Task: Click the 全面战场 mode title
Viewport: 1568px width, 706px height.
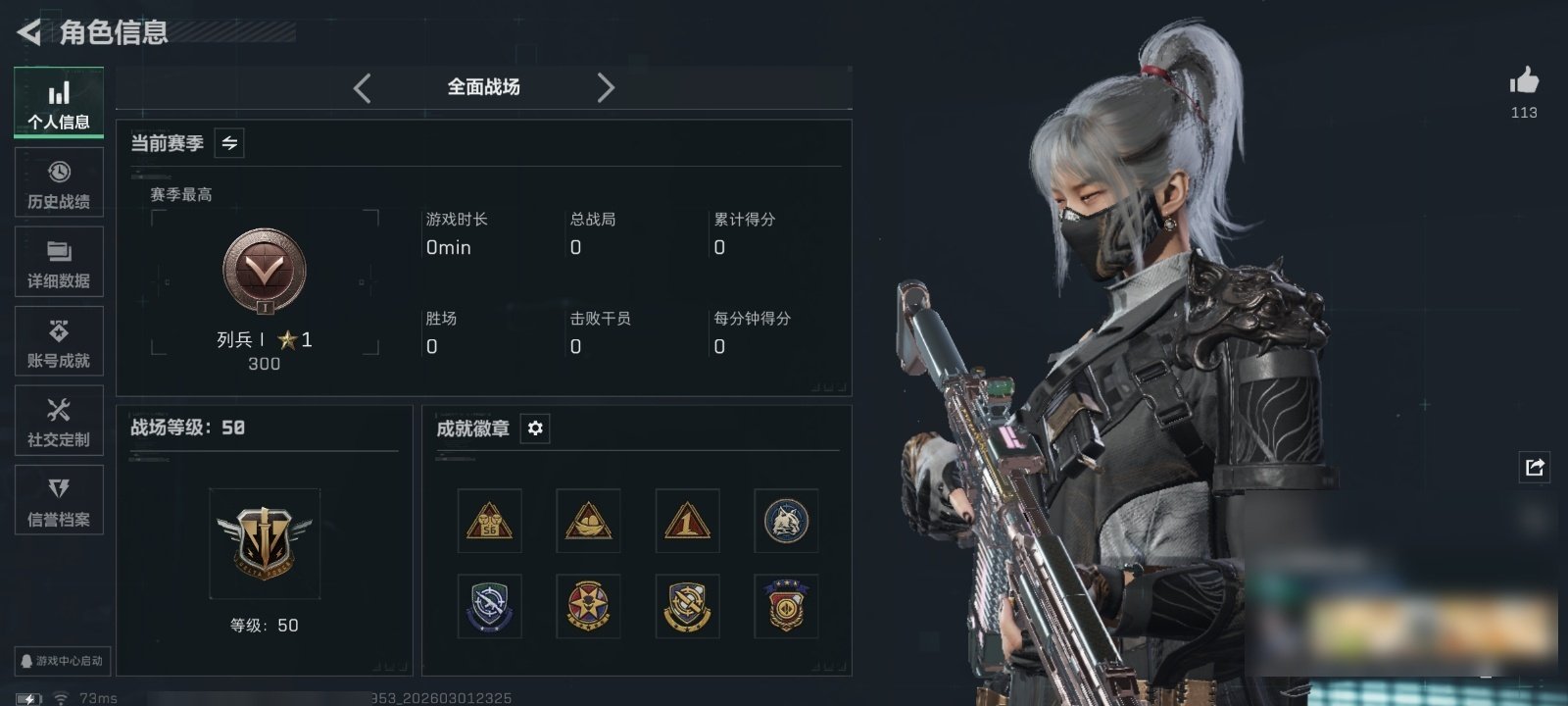Action: [x=484, y=87]
